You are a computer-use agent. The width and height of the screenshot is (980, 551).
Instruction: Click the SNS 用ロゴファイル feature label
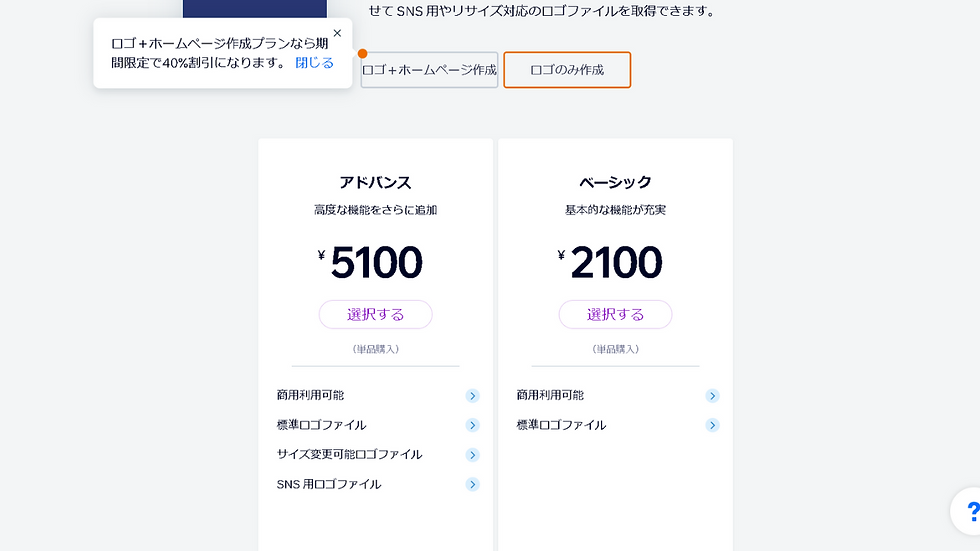click(x=329, y=484)
